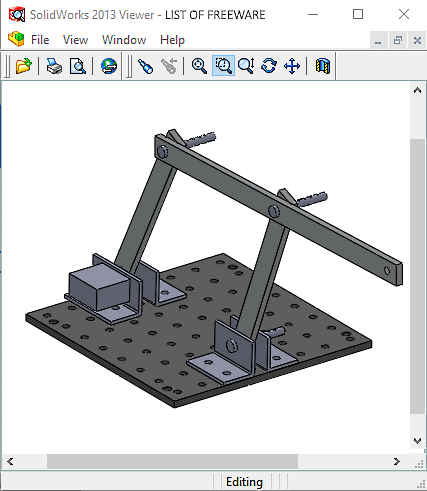The height and width of the screenshot is (491, 427).
Task: Activate the Pan tool with four arrows
Action: pyautogui.click(x=292, y=66)
